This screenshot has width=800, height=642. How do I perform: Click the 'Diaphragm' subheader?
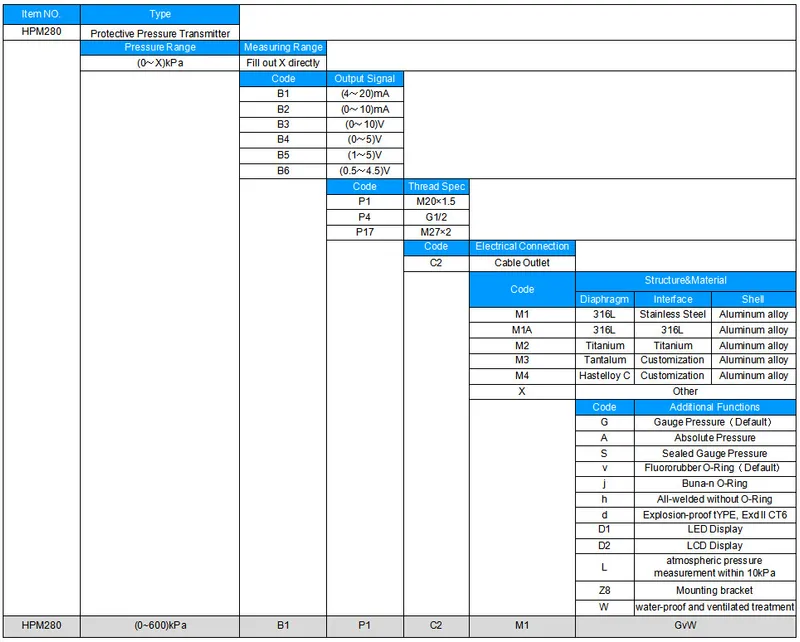tap(605, 300)
